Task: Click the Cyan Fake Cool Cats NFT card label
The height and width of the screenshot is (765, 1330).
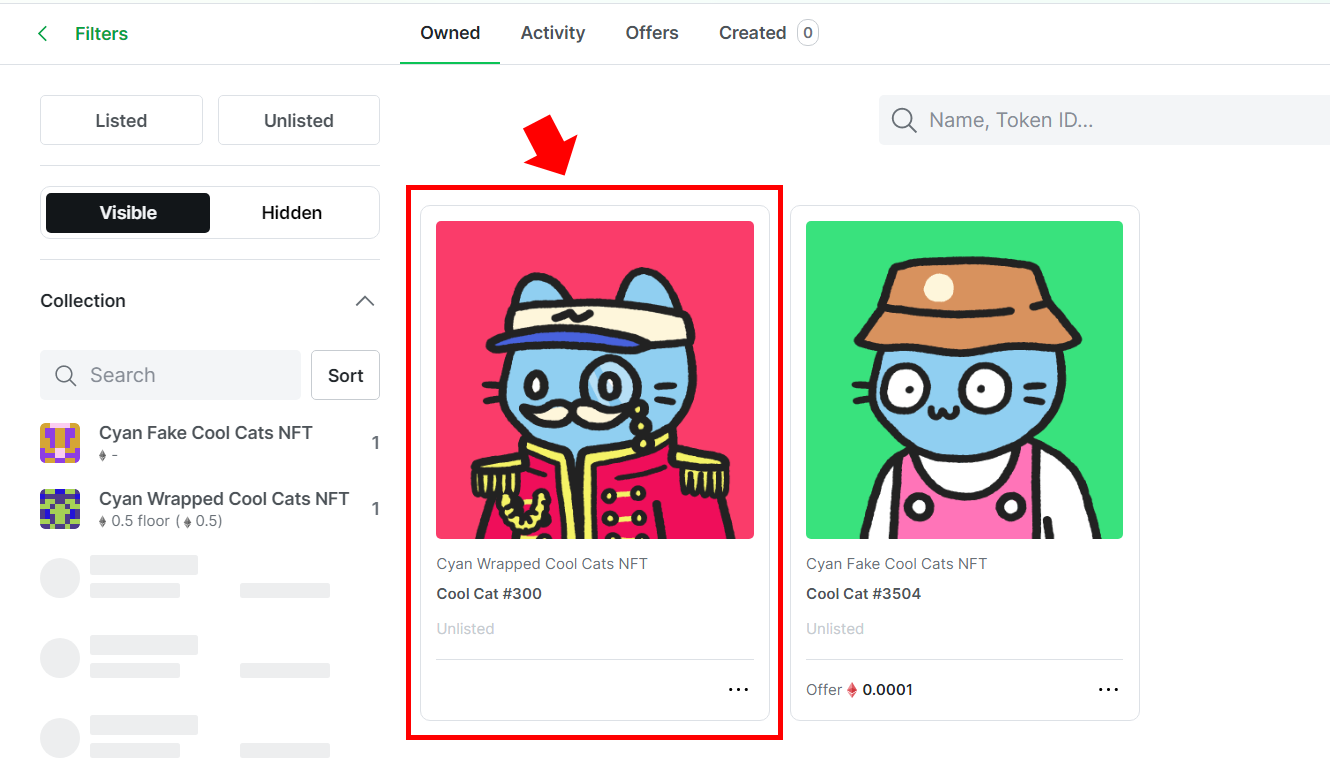Action: coord(896,564)
